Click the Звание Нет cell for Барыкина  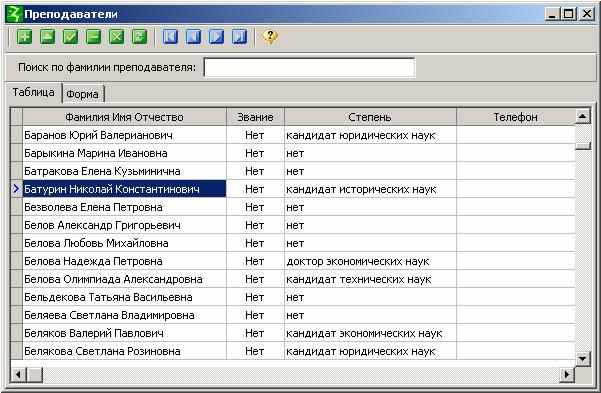click(x=255, y=153)
